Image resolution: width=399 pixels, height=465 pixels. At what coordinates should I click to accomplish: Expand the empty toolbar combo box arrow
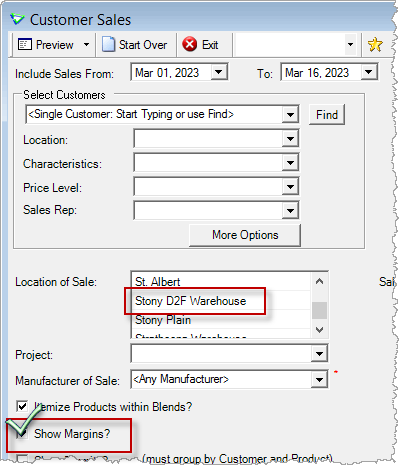click(x=350, y=44)
